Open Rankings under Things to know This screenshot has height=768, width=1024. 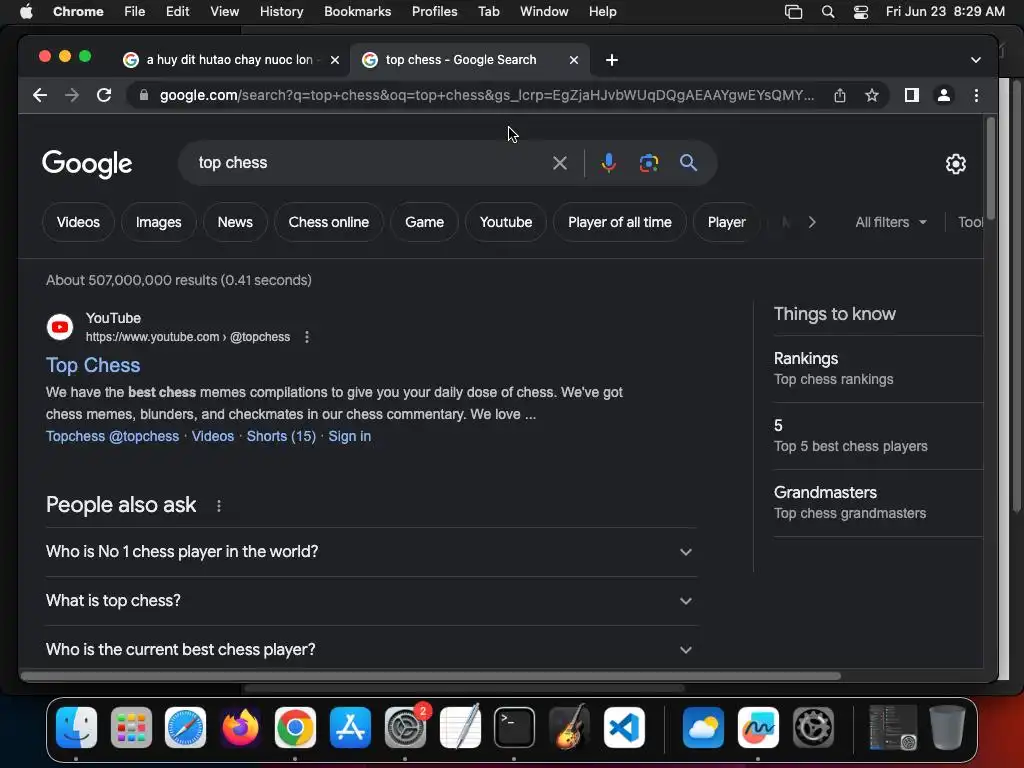pyautogui.click(x=878, y=369)
